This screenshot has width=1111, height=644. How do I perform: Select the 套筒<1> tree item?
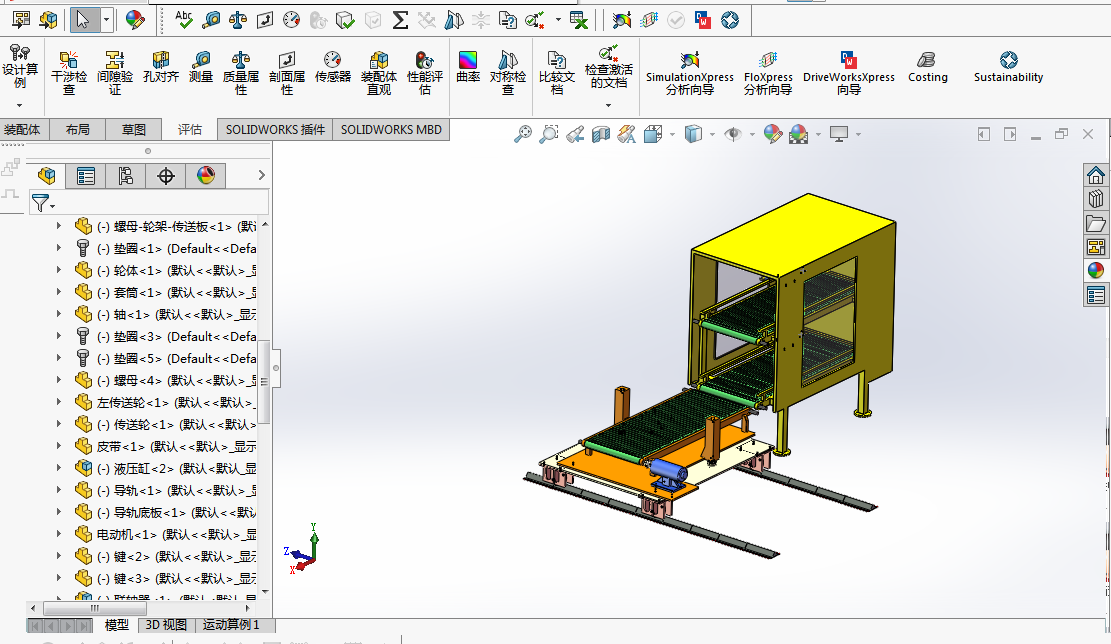click(x=166, y=293)
